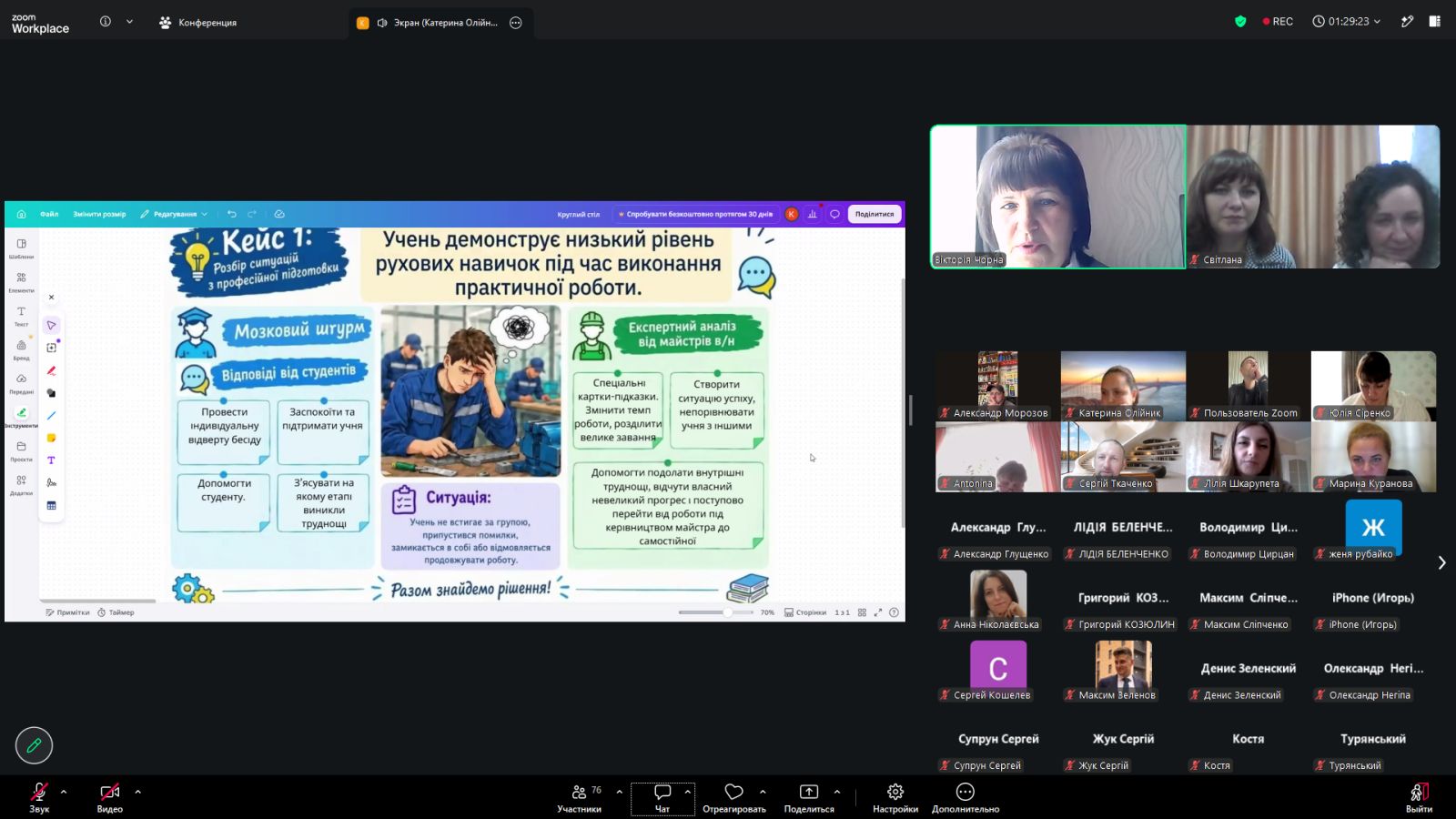Image resolution: width=1456 pixels, height=819 pixels.
Task: Open Canva Elements (Елементи) sidebar panel
Action: point(21,282)
